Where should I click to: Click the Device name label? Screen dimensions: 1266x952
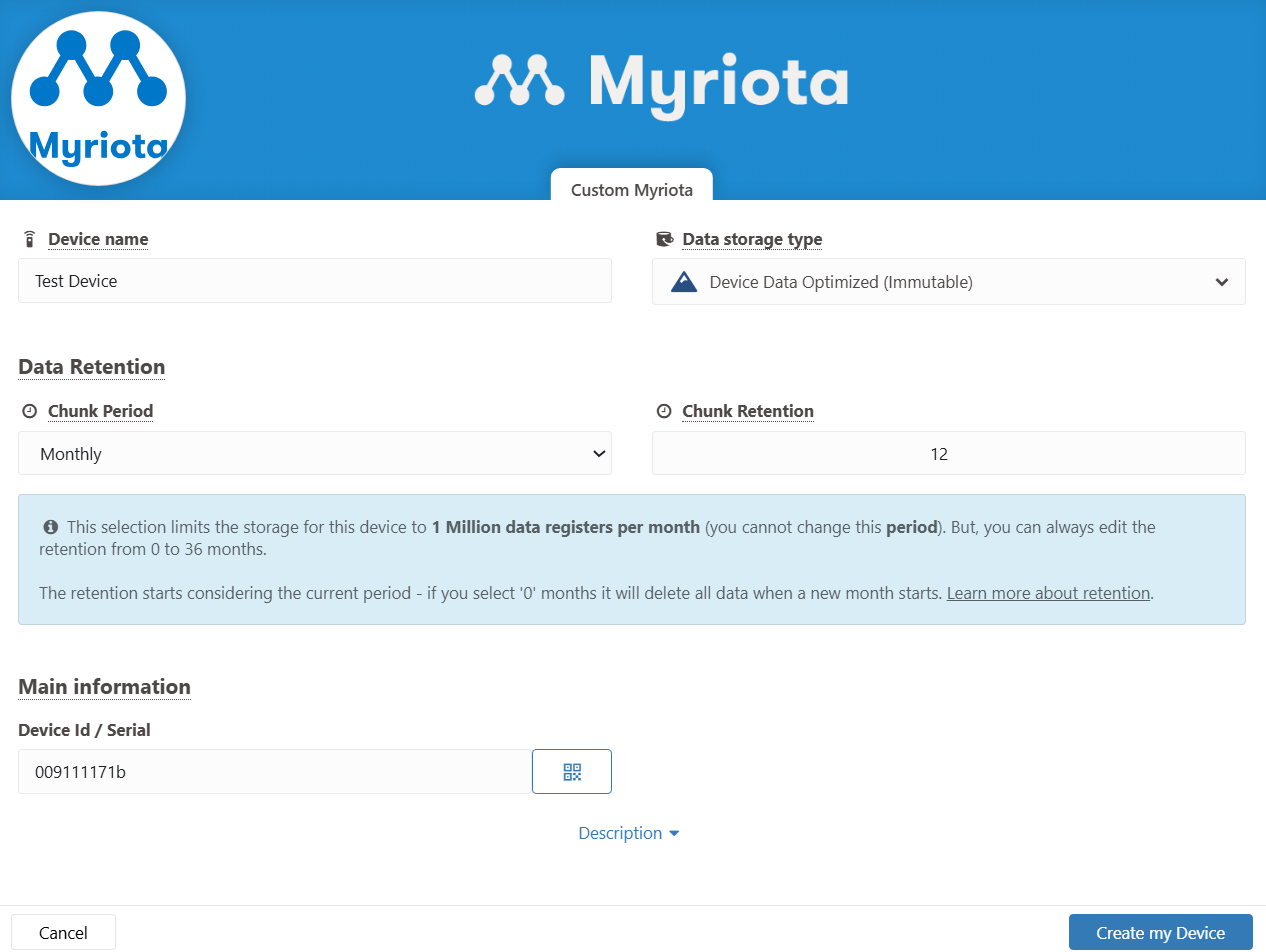click(x=98, y=240)
